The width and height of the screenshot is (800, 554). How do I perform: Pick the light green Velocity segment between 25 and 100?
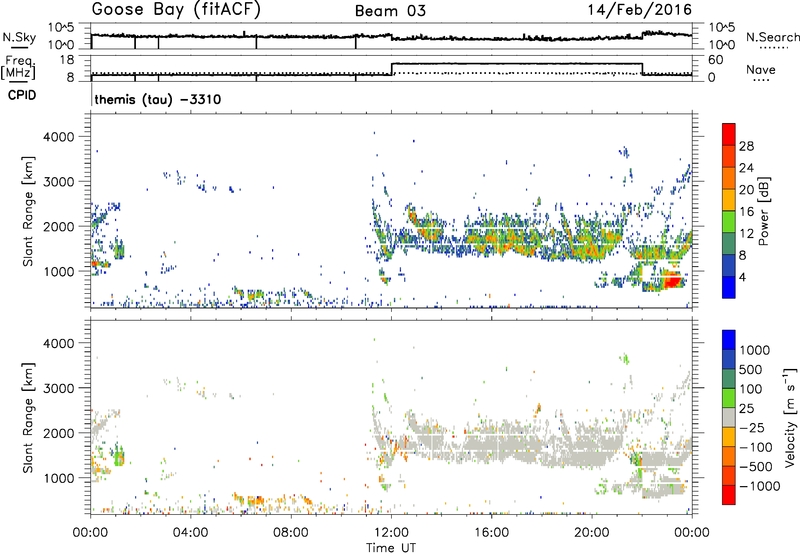click(729, 398)
